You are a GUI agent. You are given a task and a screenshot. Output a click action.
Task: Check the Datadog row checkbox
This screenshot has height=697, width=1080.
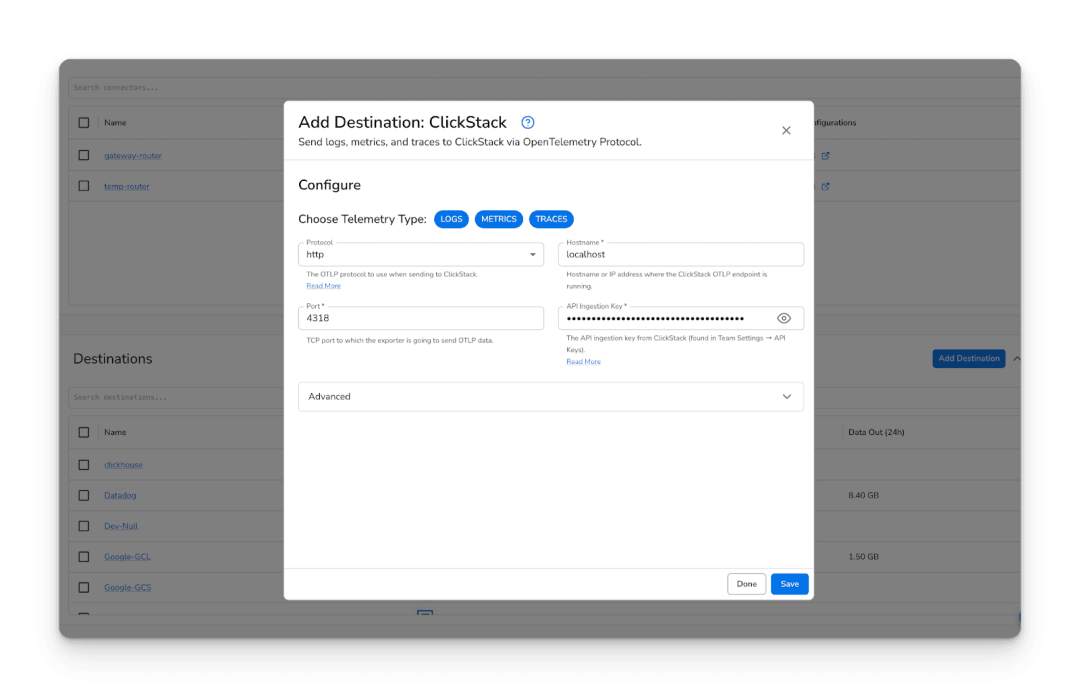[84, 495]
